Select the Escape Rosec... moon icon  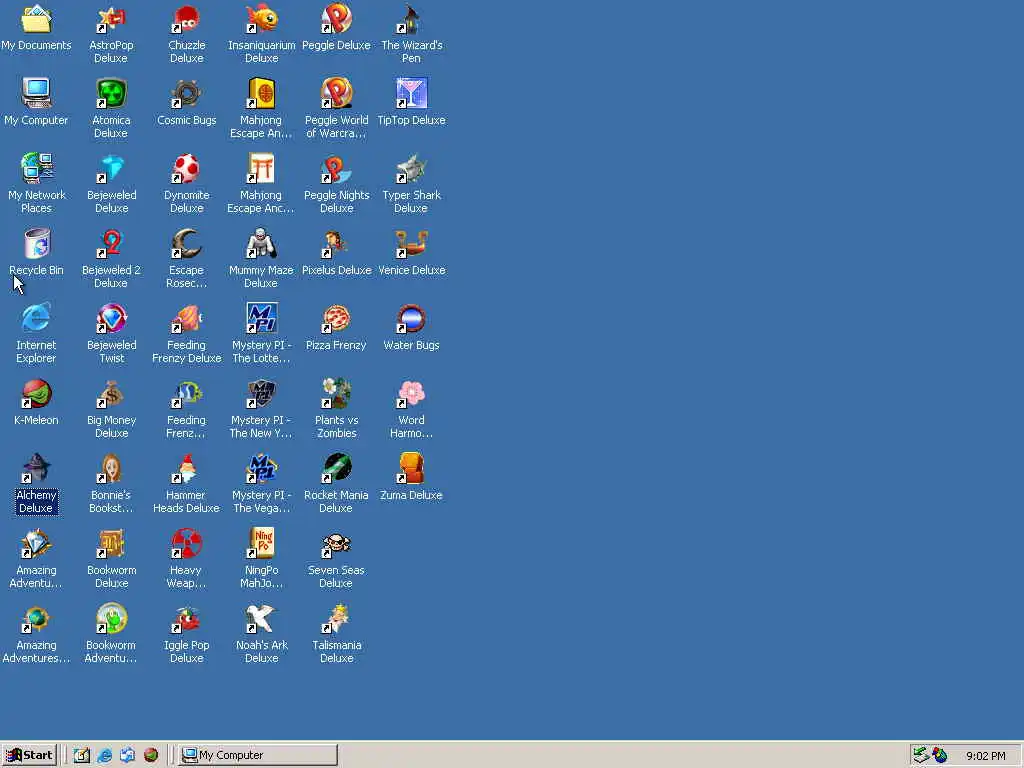click(x=187, y=244)
